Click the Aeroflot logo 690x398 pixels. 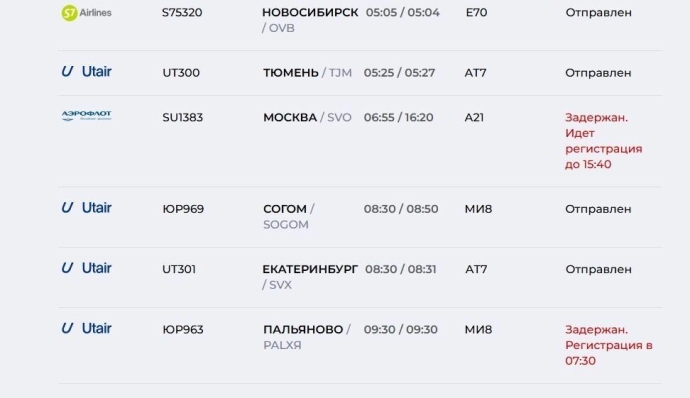(x=86, y=116)
